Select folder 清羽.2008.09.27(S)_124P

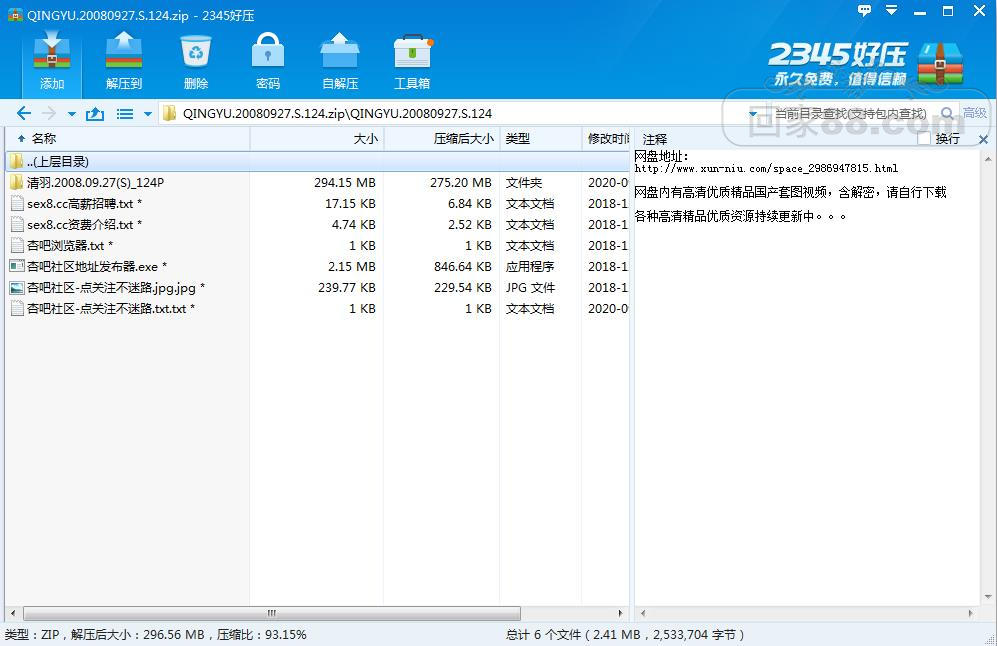point(318,182)
